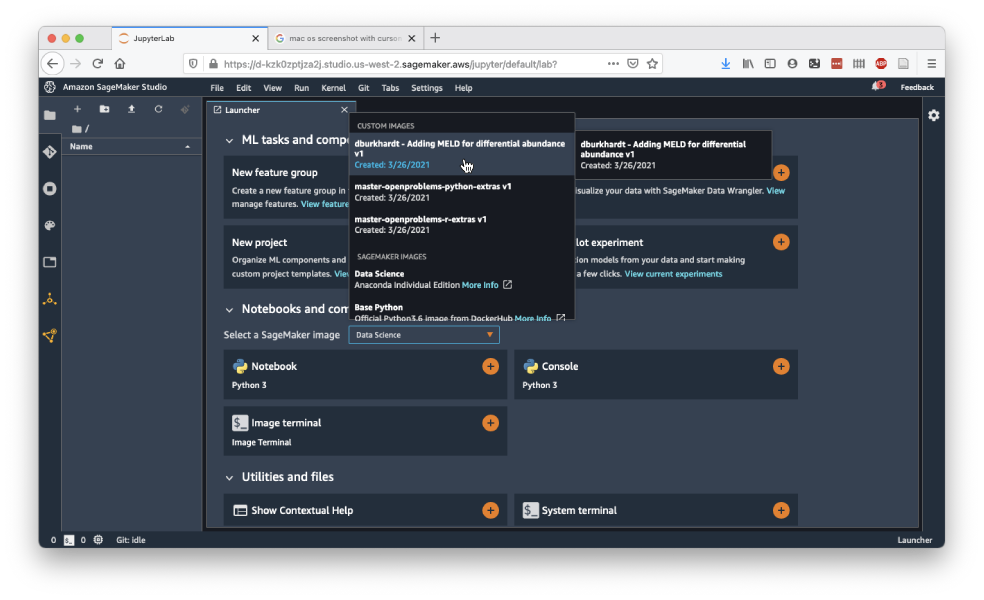The height and width of the screenshot is (600, 984).
Task: Select Base Python SageMaker image
Action: coord(462,312)
